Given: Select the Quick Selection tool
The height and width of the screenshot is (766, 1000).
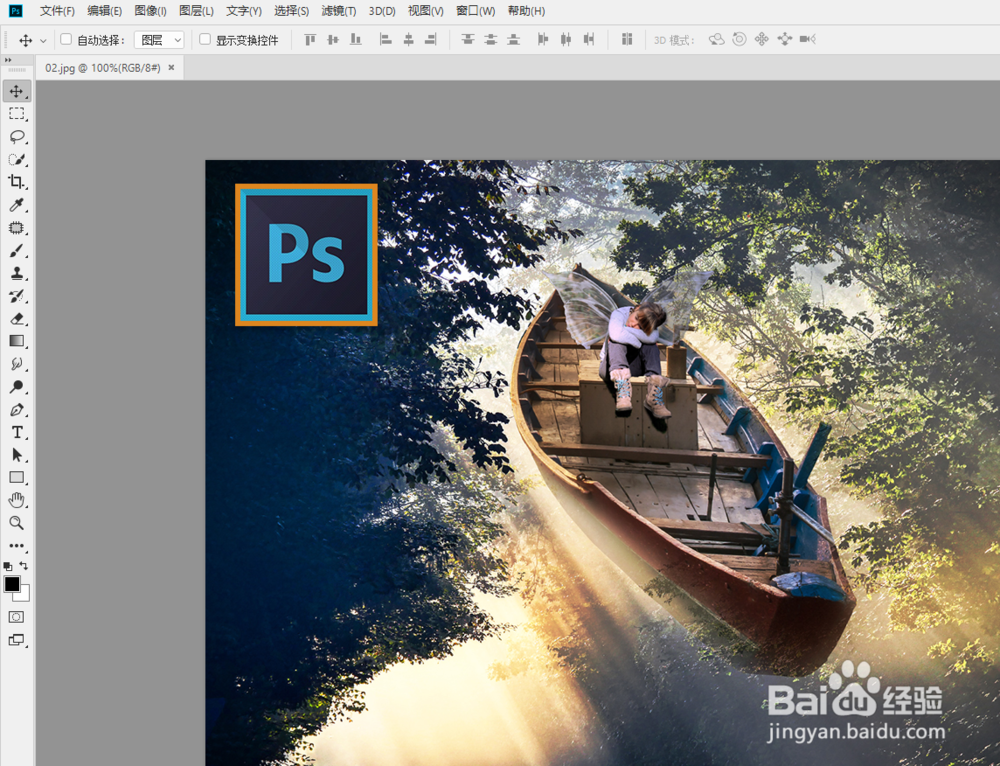Looking at the screenshot, I should pos(17,159).
